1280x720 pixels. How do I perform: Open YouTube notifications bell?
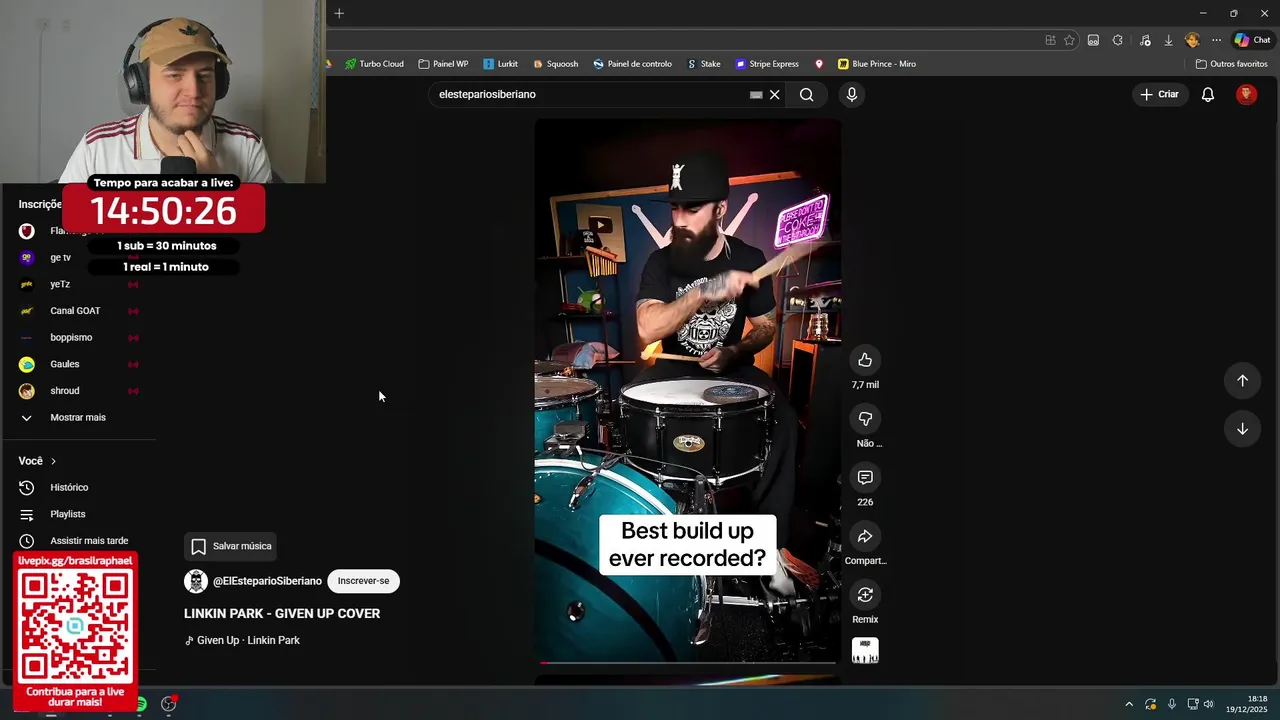(x=1208, y=94)
